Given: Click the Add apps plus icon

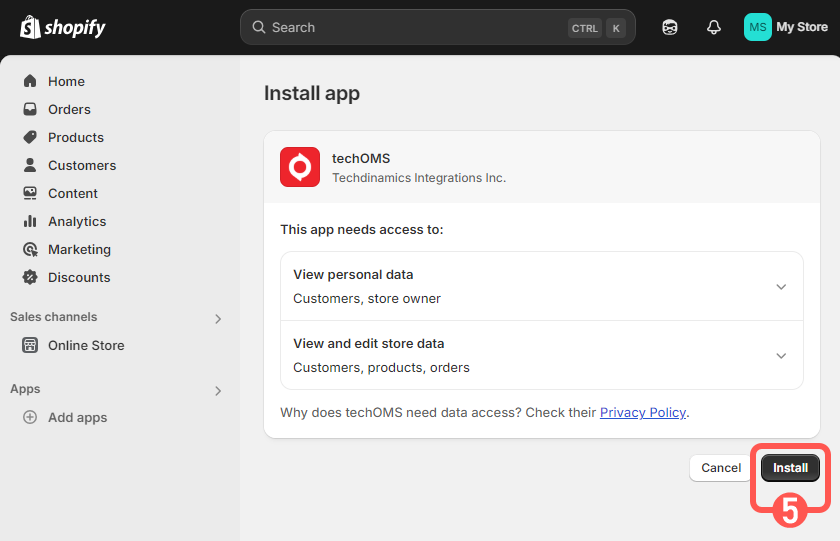Looking at the screenshot, I should click(x=30, y=417).
